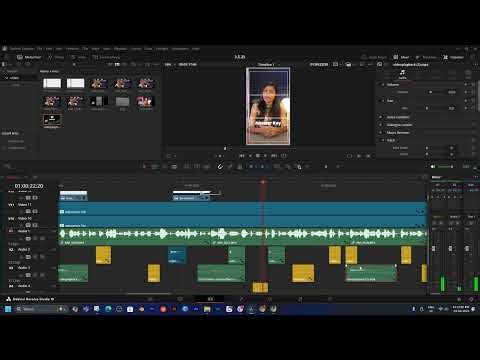
Task: Toggle the loop playback icon
Action: pos(284,156)
